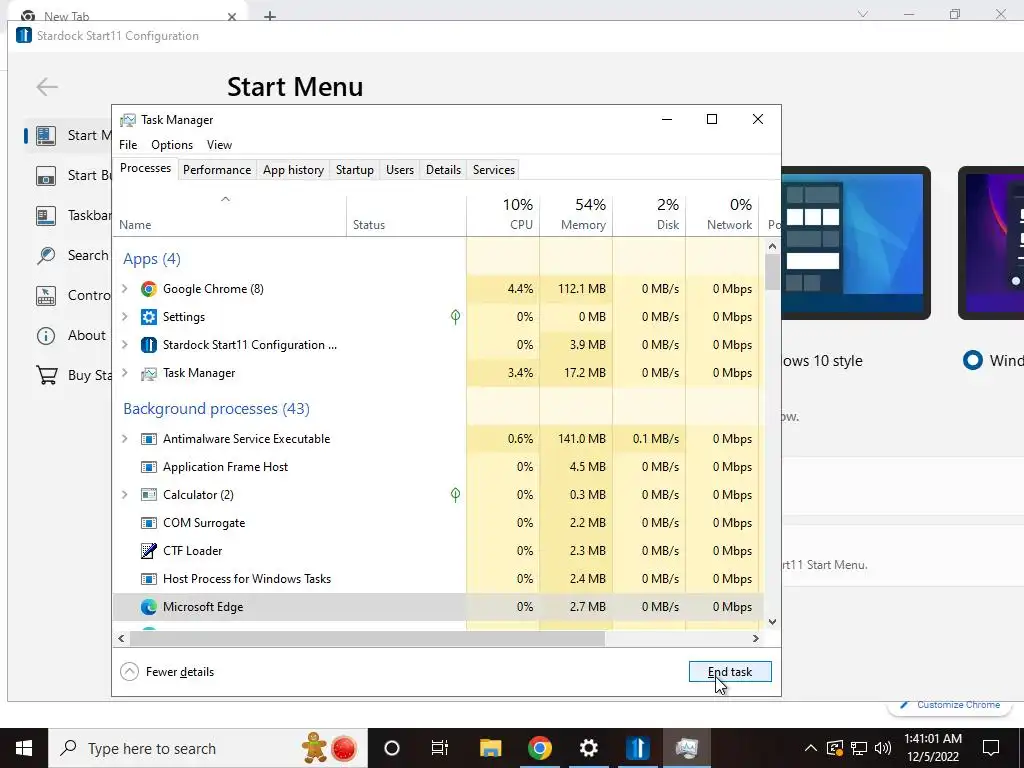Expand the Settings process group

click(125, 316)
